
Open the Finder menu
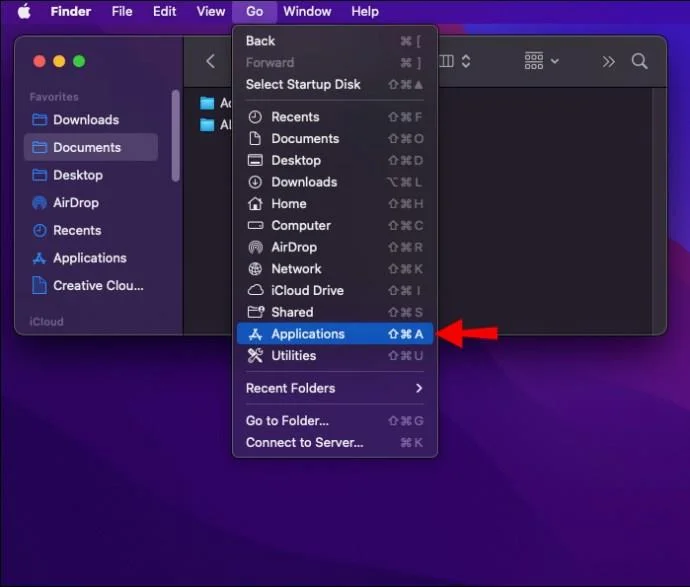tap(70, 11)
